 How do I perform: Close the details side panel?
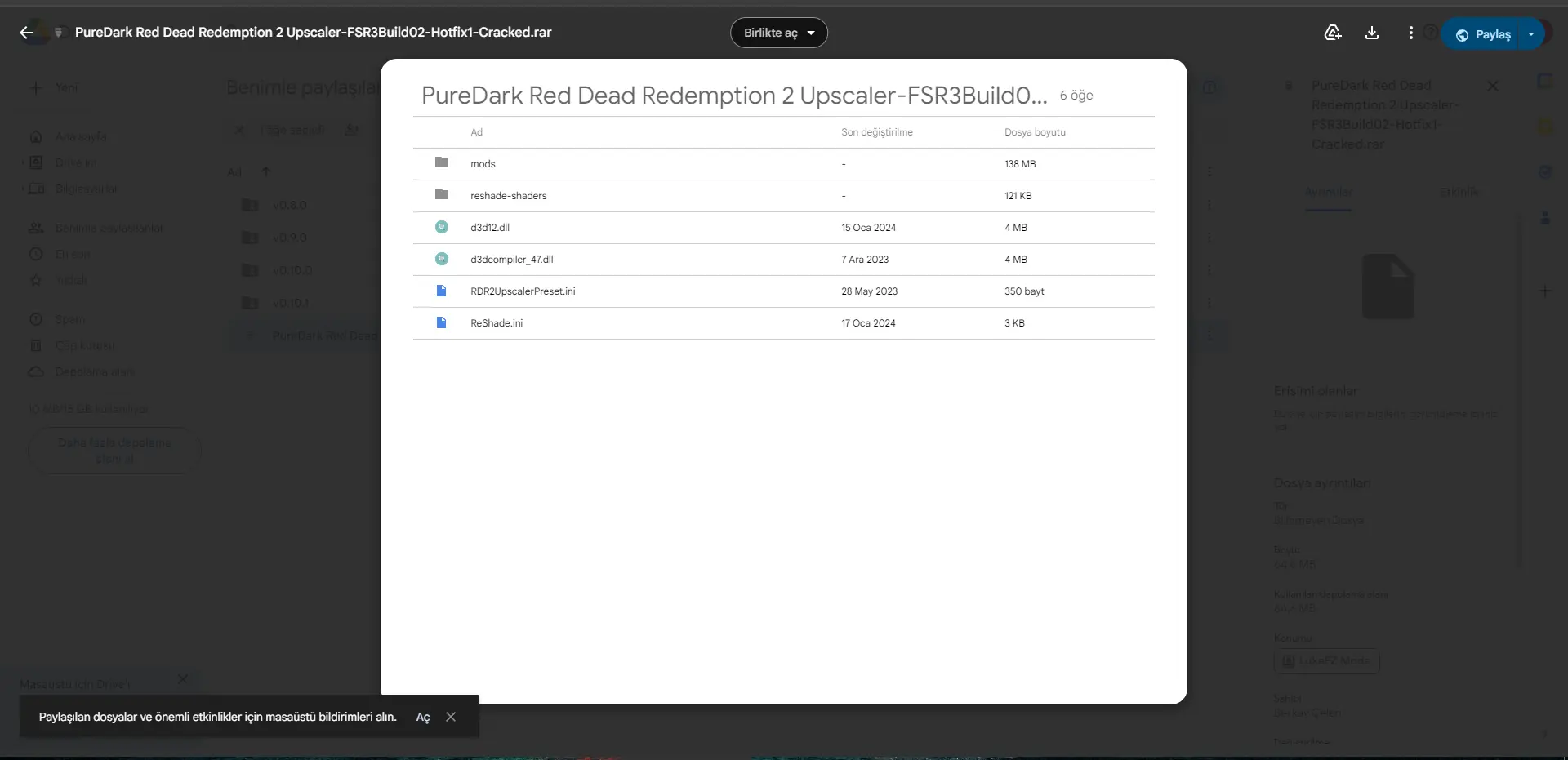tap(1493, 86)
